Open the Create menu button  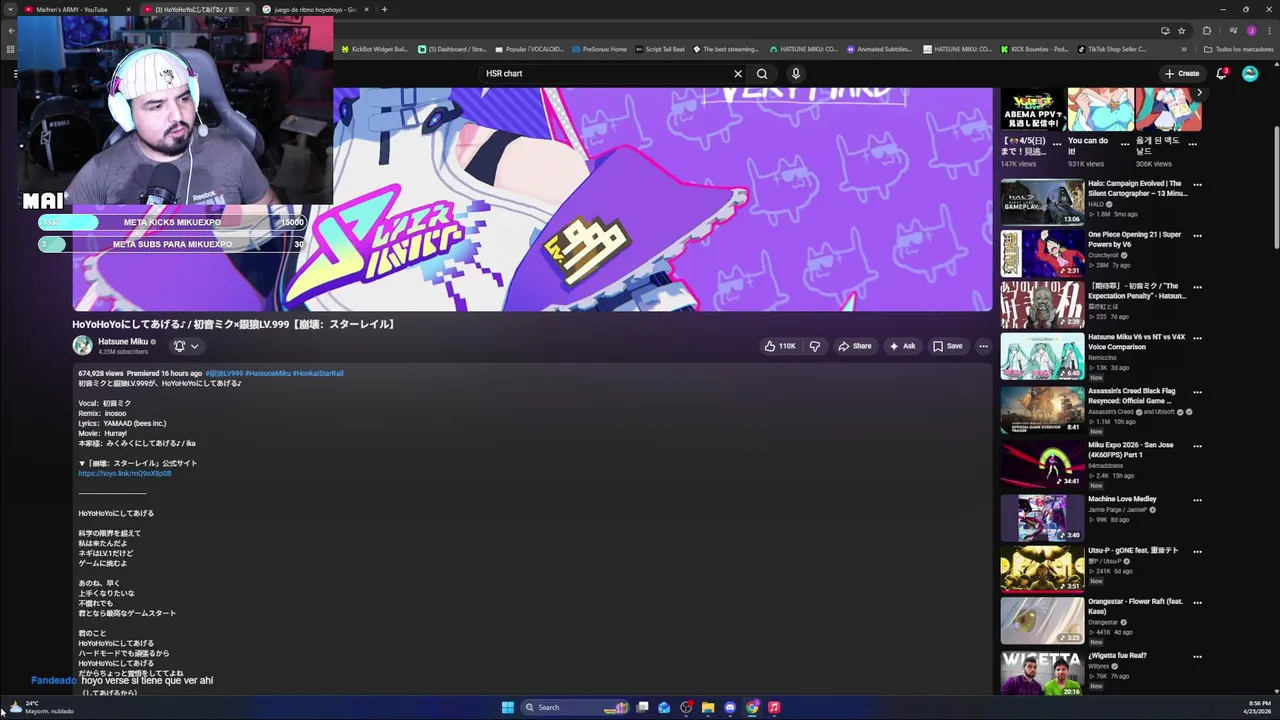(1182, 73)
